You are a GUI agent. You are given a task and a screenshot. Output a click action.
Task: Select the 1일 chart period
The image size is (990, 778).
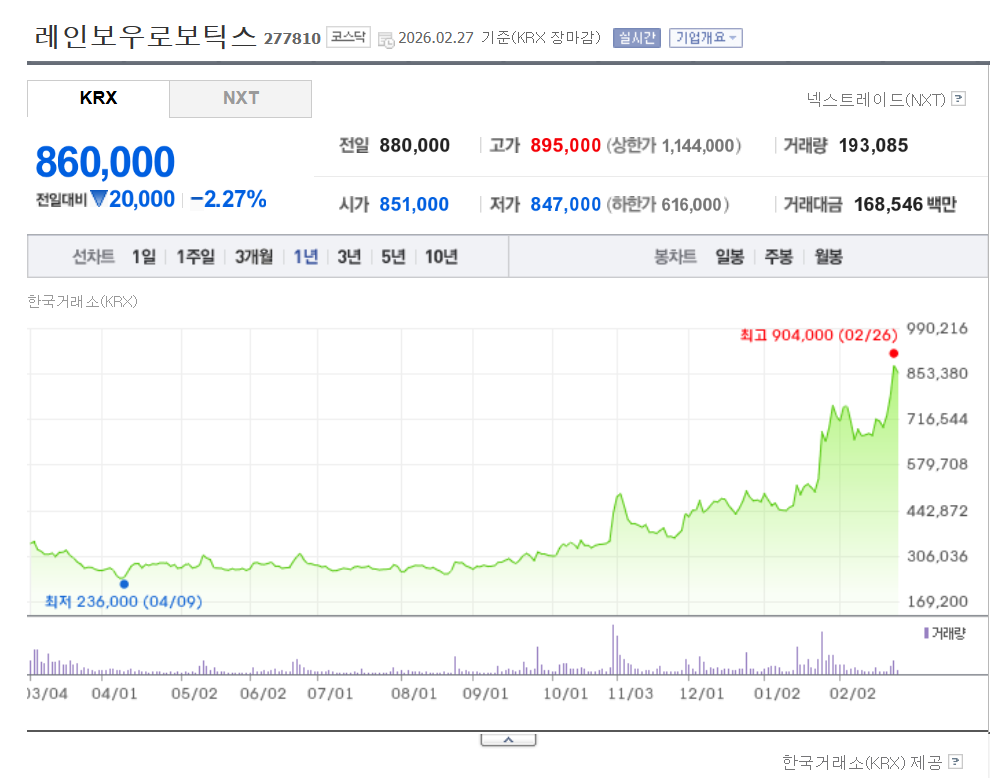(143, 256)
